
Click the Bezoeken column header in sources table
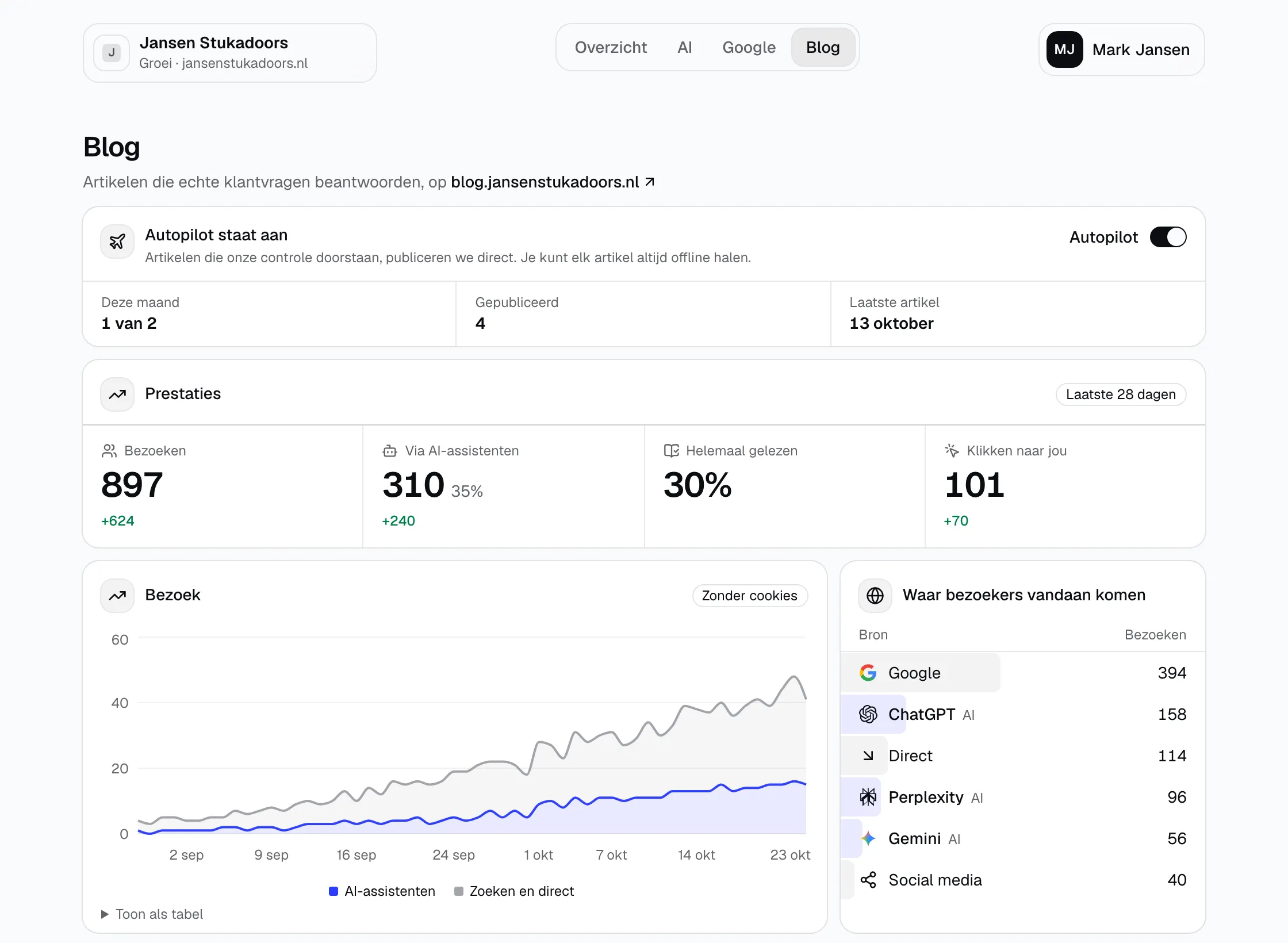tap(1155, 635)
